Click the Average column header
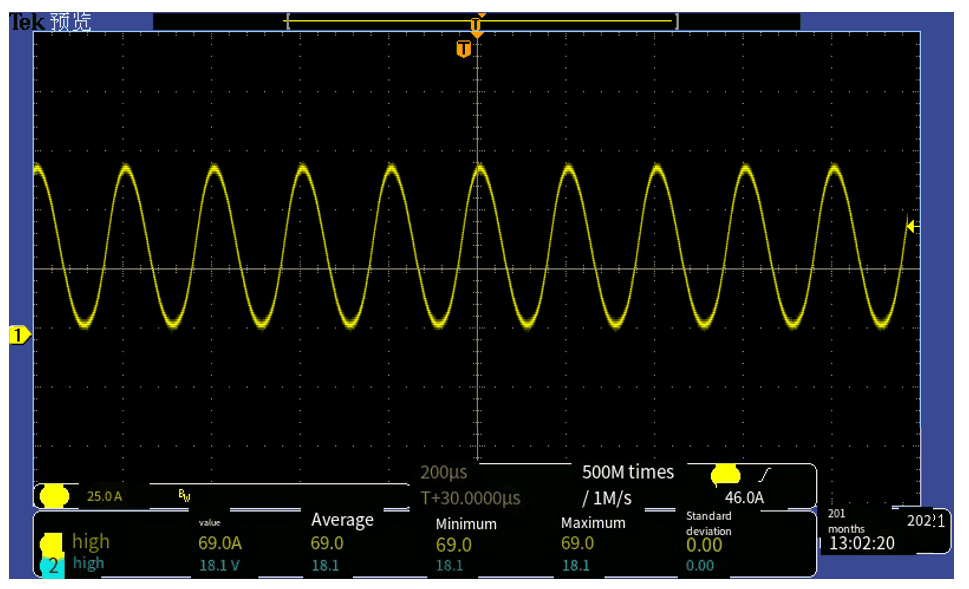 [342, 520]
